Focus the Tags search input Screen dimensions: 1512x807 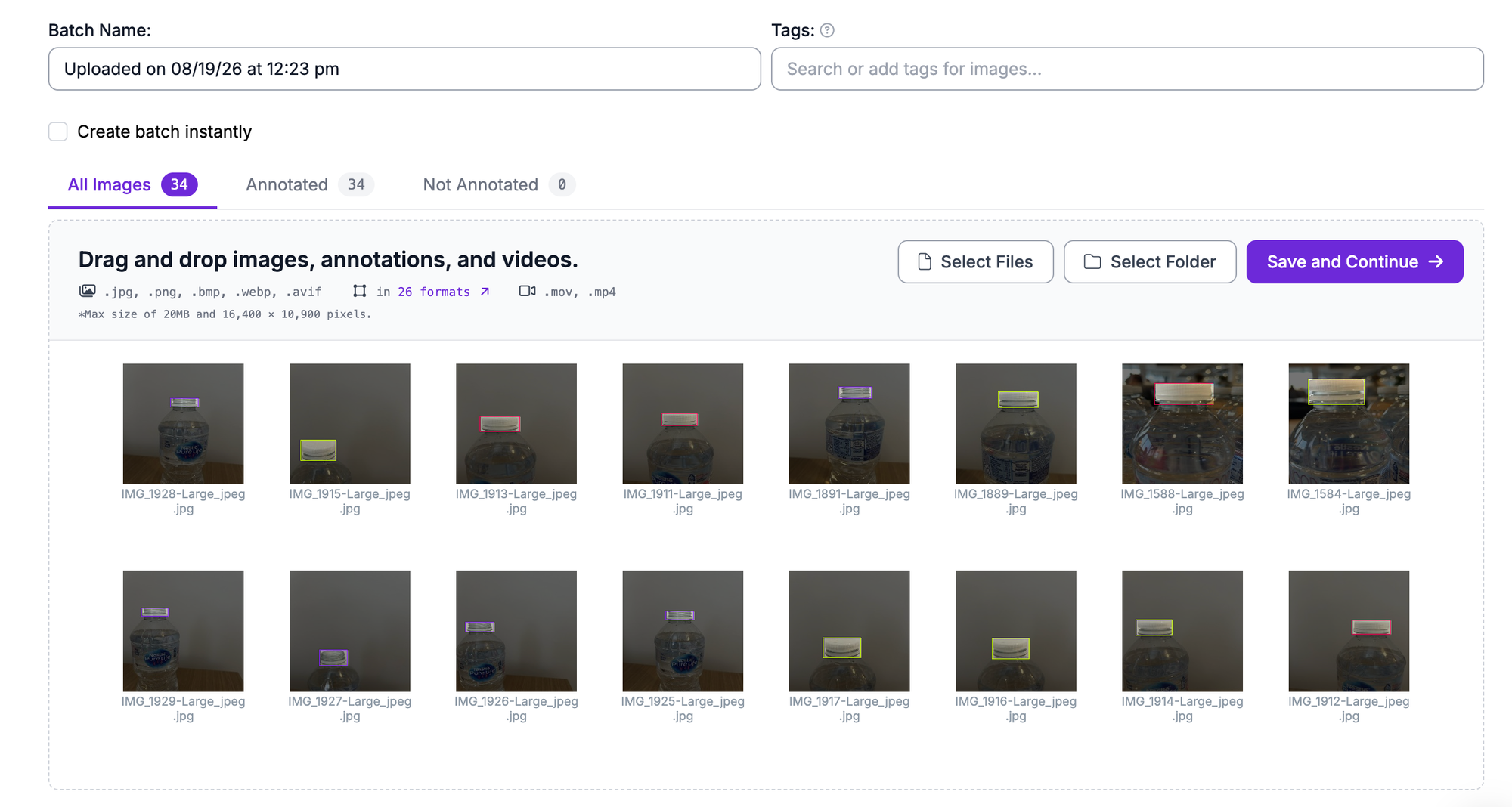1126,69
